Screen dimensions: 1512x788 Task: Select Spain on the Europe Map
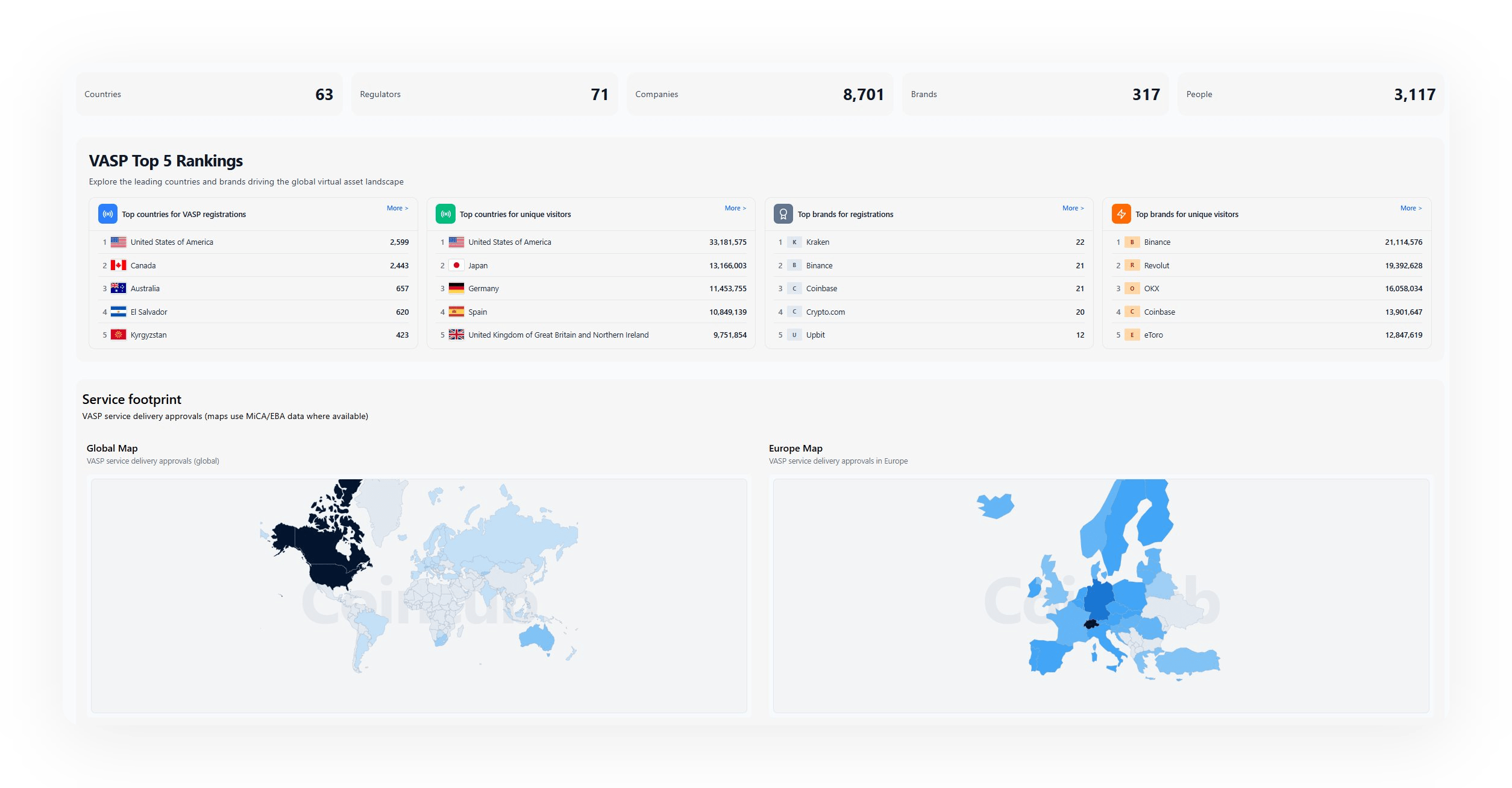(x=1050, y=656)
